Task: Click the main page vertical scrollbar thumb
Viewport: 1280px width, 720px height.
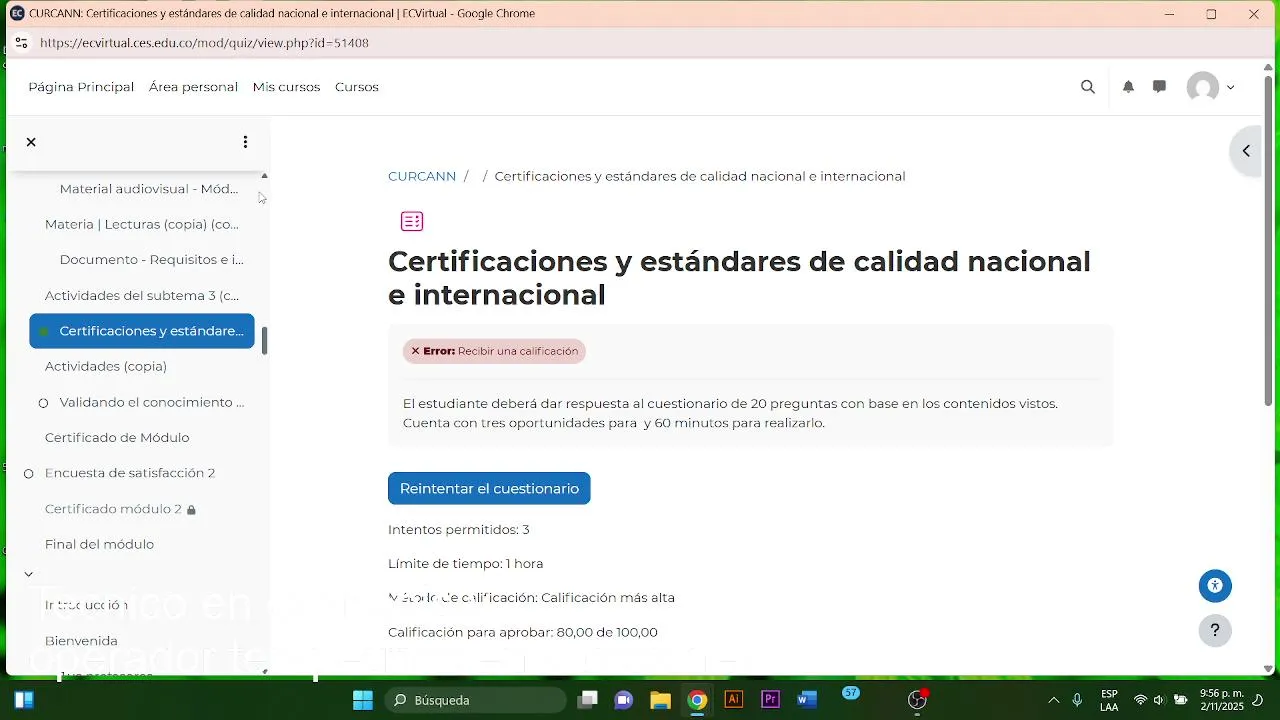Action: [1268, 240]
